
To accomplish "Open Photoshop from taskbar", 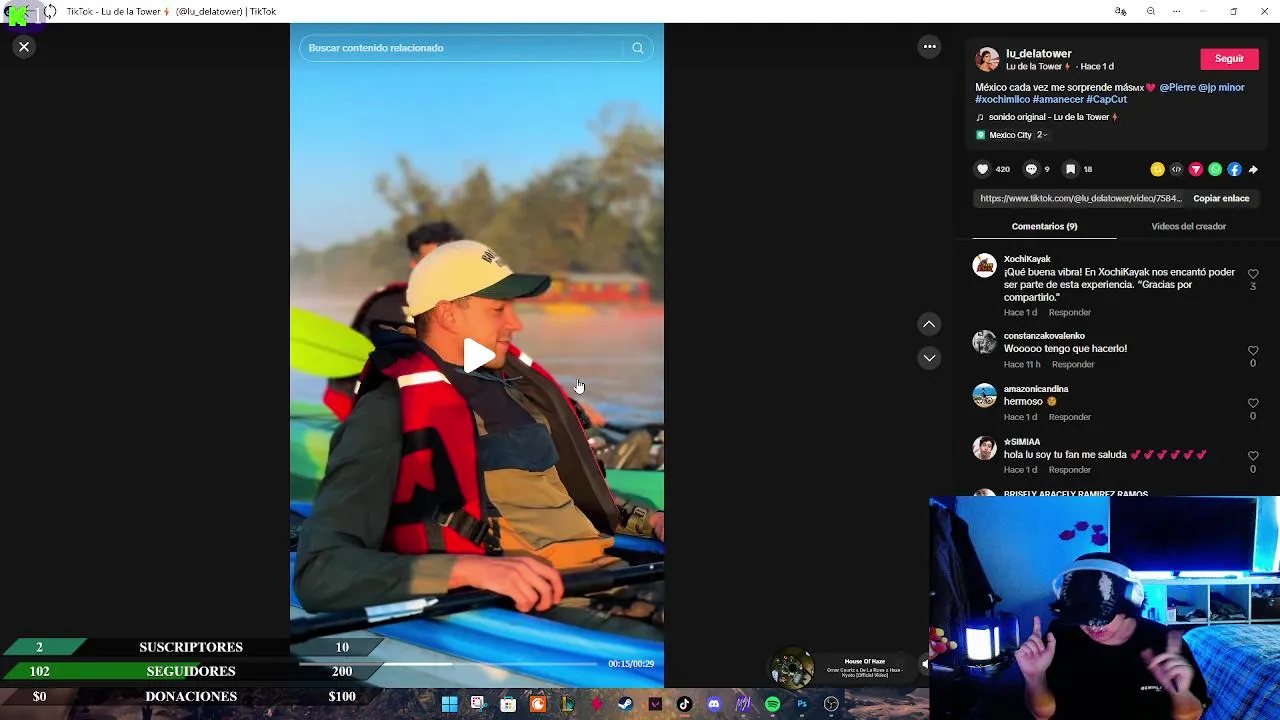I will point(802,704).
